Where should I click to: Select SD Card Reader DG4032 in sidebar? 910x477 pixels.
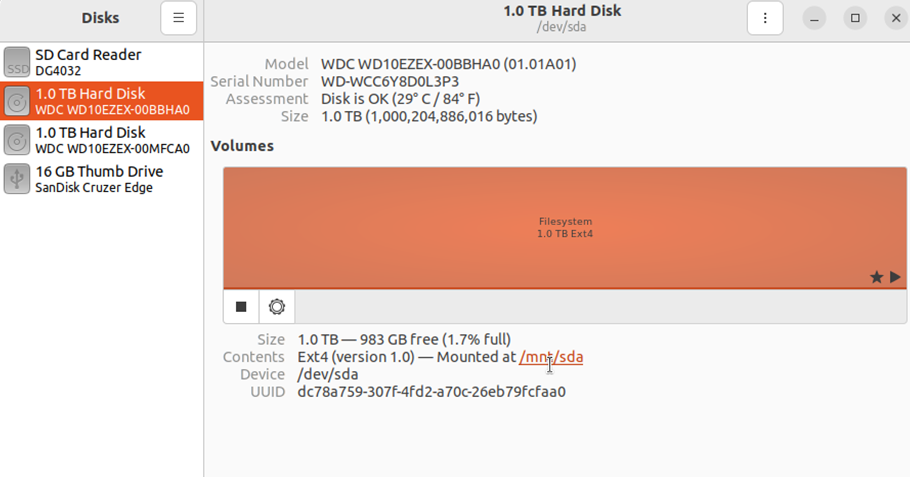tap(102, 62)
